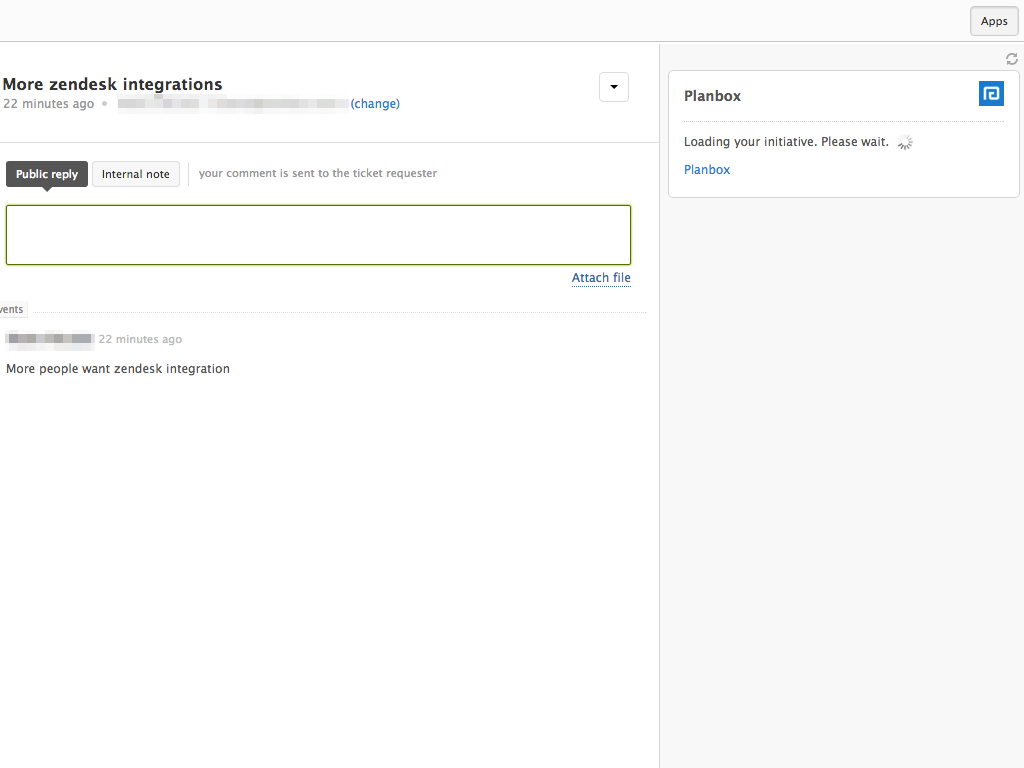Click the (change) requester link

point(375,104)
